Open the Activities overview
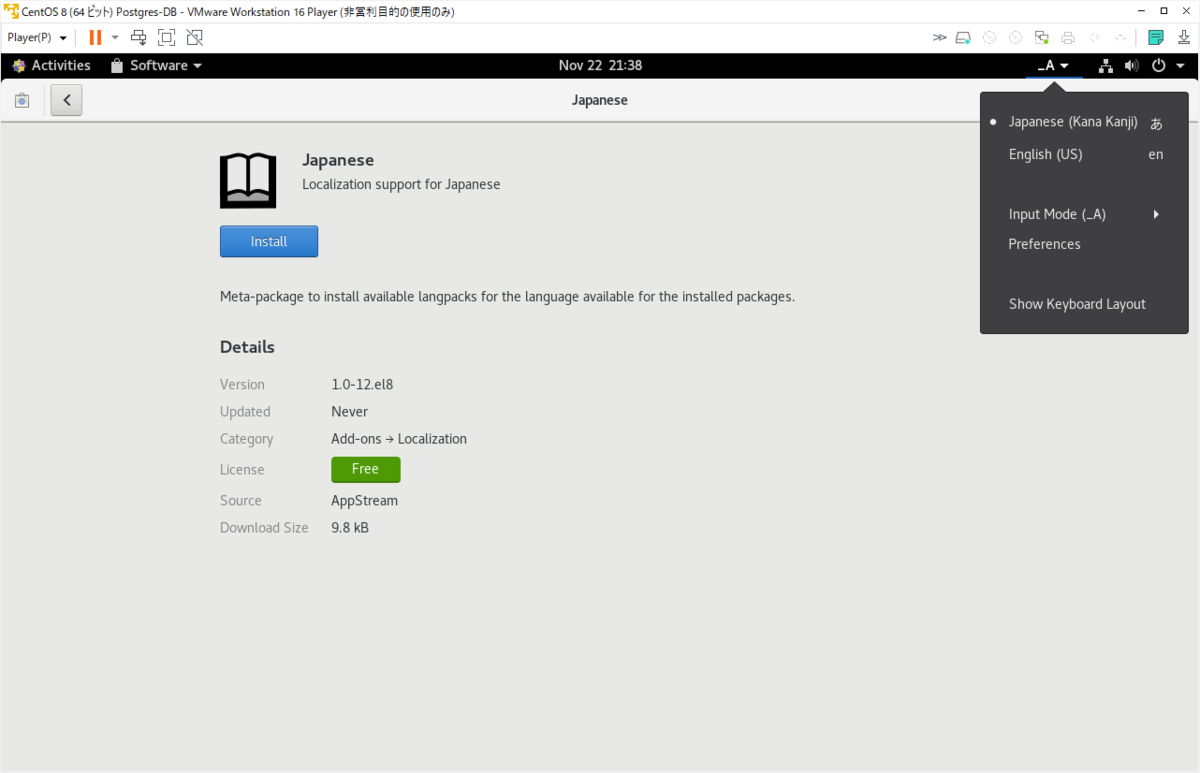The image size is (1200, 773). click(x=51, y=65)
